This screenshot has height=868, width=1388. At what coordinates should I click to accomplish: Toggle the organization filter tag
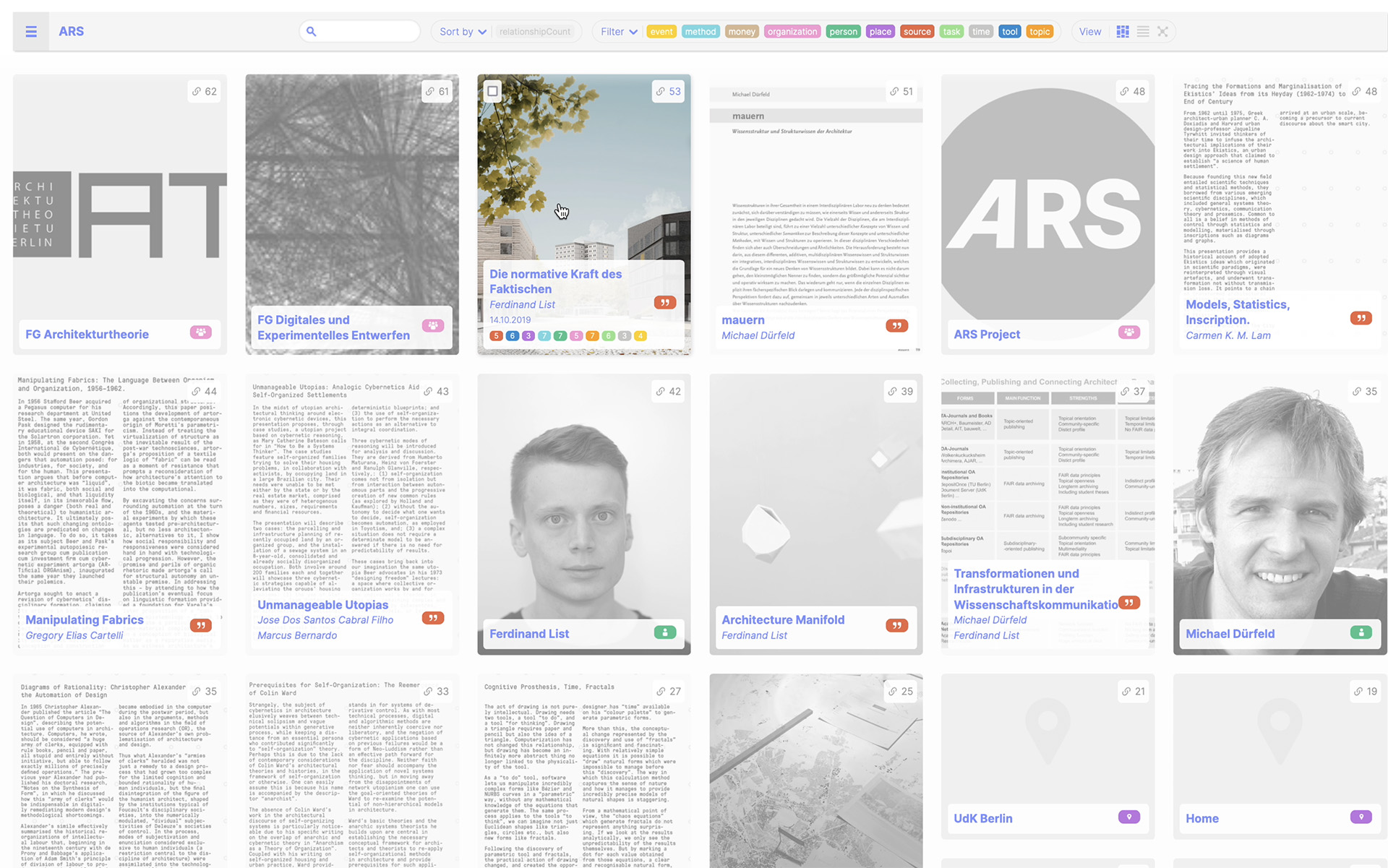792,31
